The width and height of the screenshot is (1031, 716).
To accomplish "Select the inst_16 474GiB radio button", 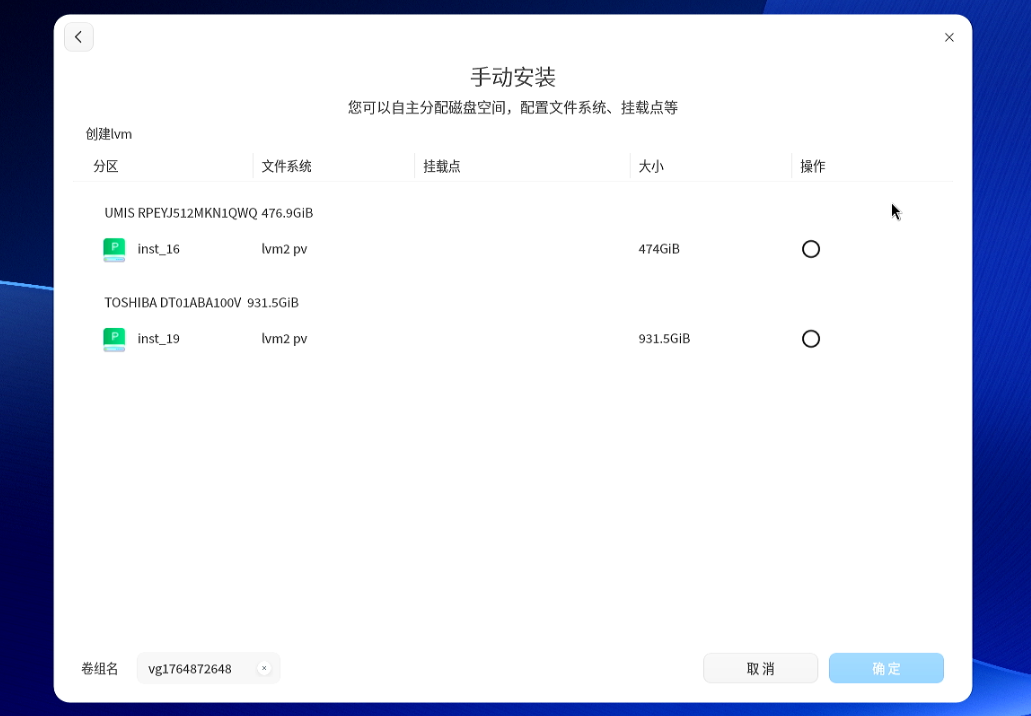I will point(811,249).
